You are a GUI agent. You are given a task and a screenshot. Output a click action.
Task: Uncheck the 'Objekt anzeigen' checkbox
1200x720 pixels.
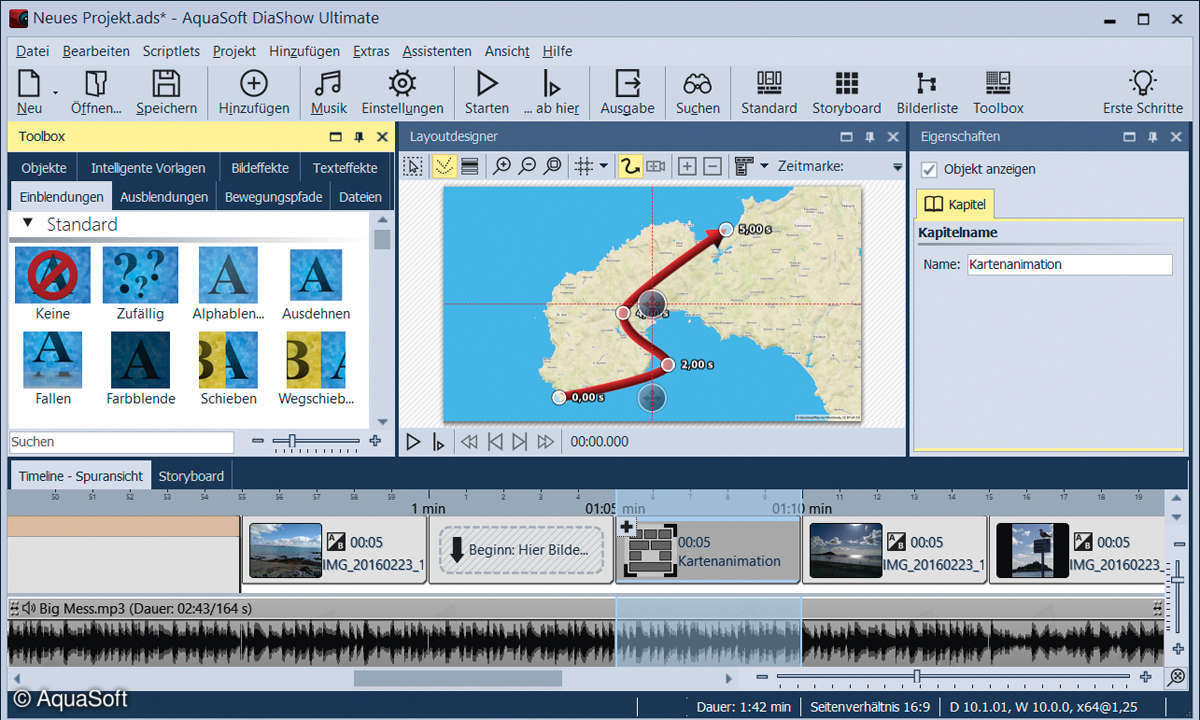point(929,169)
